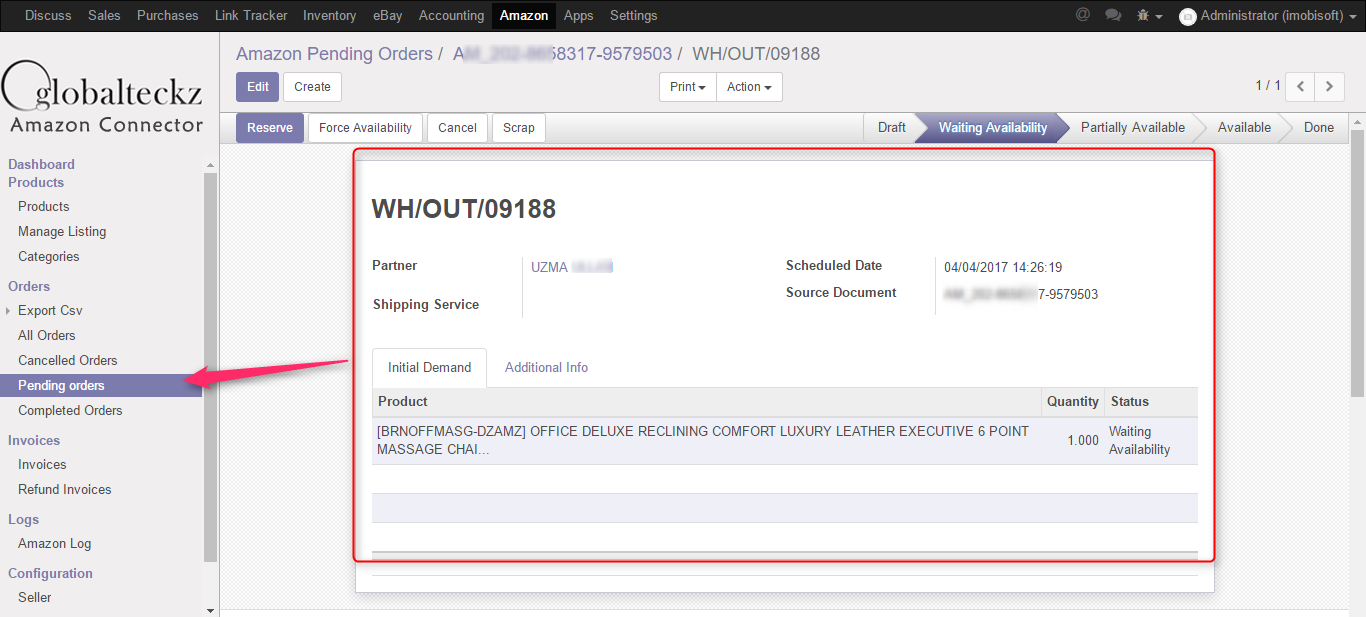Open Settings menu
1366x617 pixels.
pos(634,15)
